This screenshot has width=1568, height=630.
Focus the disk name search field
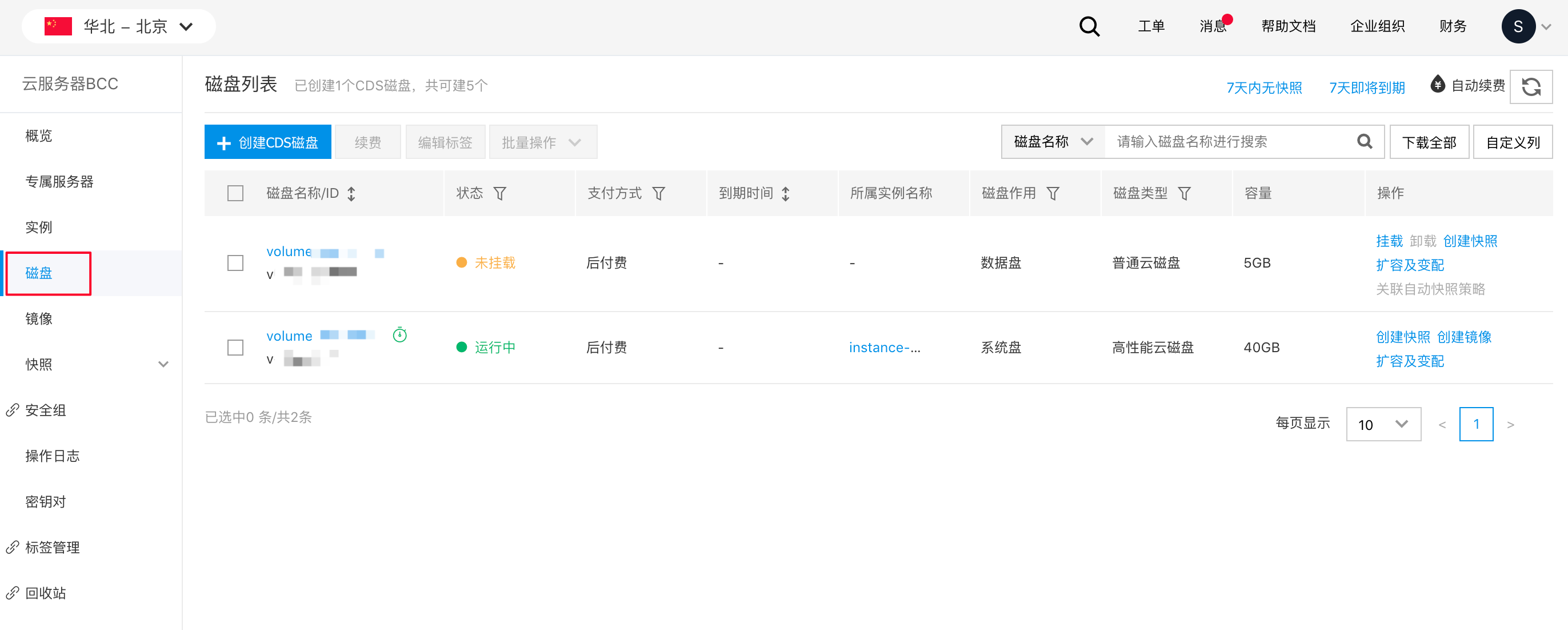(x=1230, y=141)
